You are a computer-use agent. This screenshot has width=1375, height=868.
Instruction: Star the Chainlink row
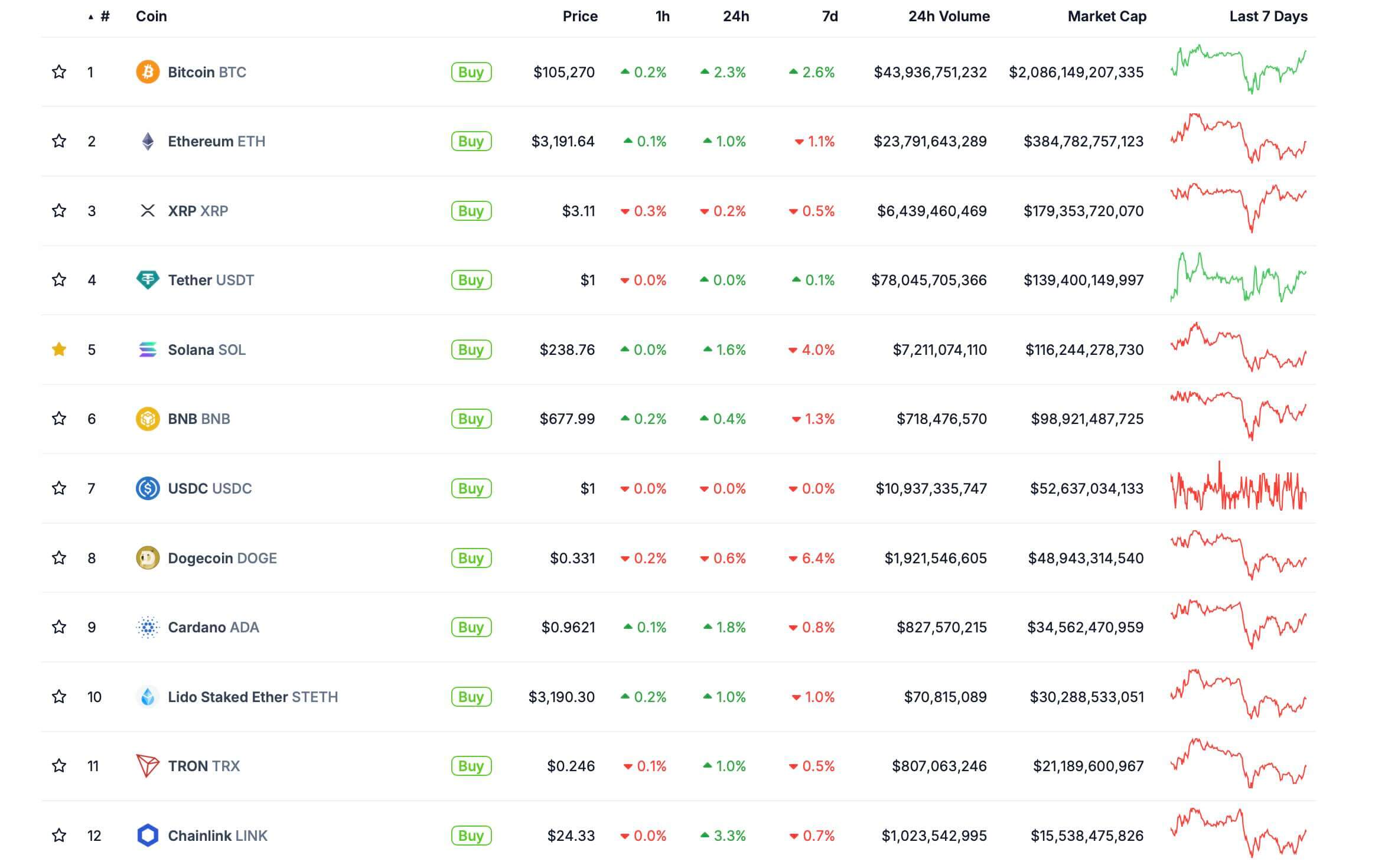(59, 836)
